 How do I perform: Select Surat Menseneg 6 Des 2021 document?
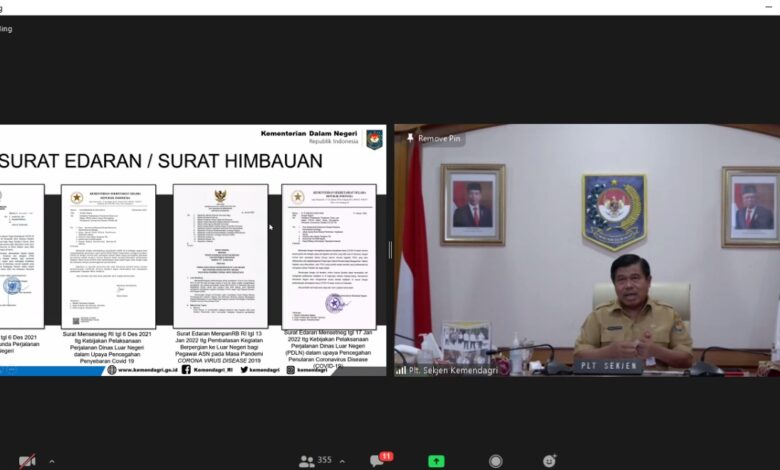tap(108, 255)
